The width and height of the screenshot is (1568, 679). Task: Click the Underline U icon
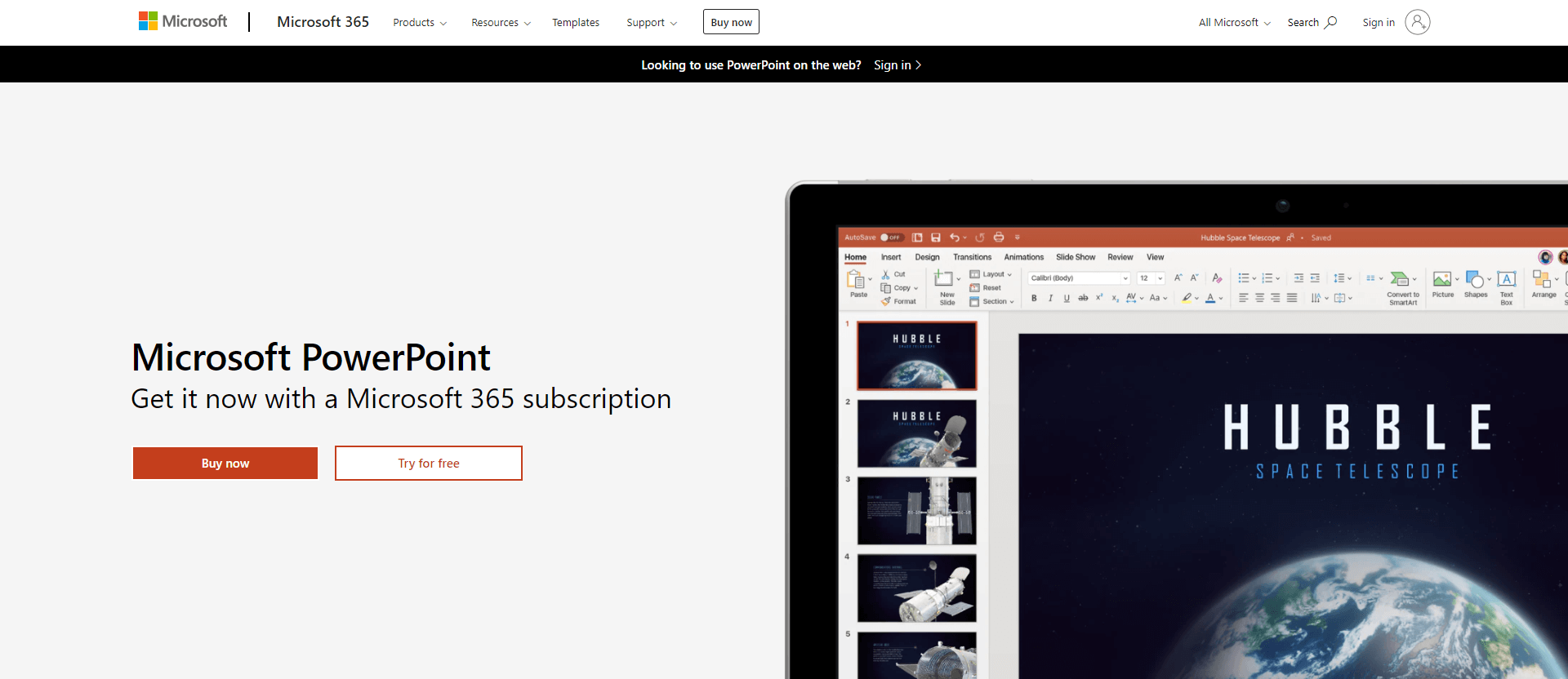point(1067,298)
